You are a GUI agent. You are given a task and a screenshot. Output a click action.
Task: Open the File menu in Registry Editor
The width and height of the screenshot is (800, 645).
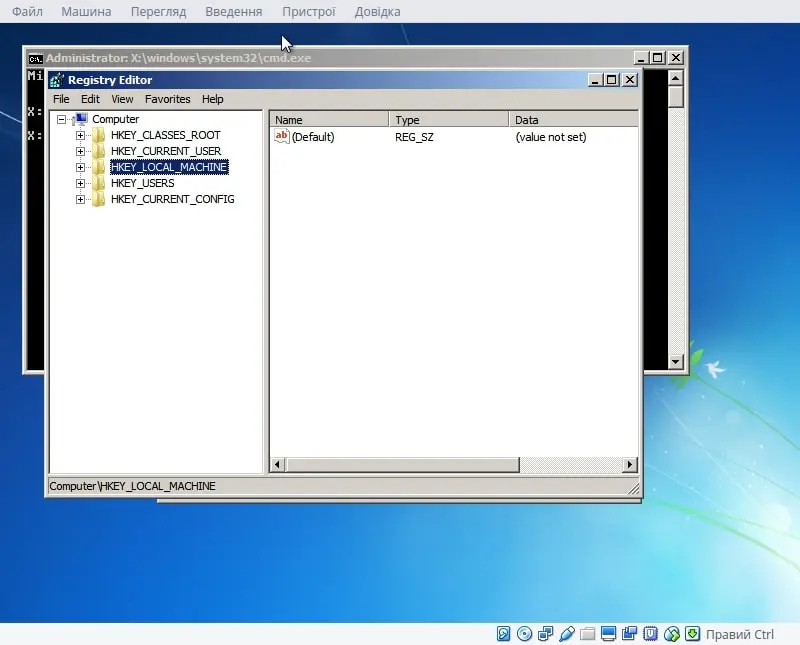(x=61, y=99)
